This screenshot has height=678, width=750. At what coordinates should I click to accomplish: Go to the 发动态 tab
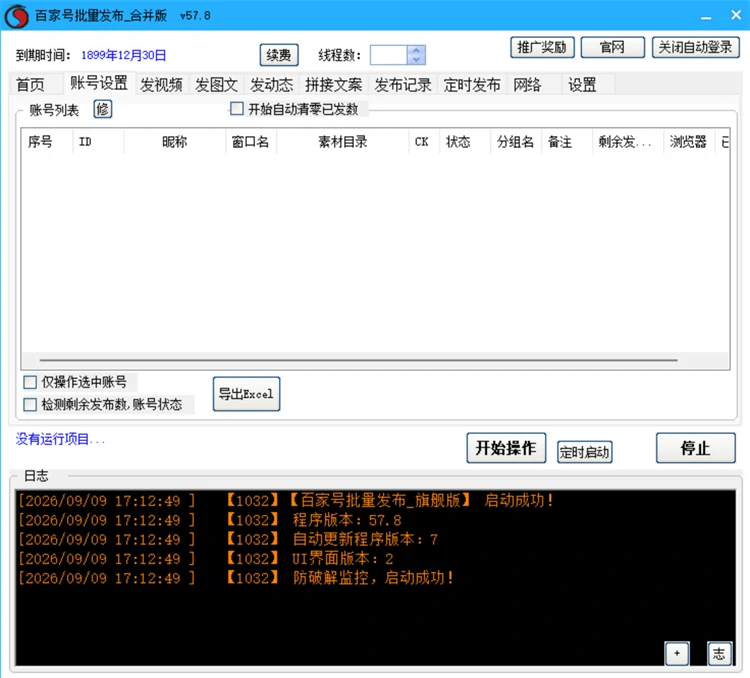[271, 85]
